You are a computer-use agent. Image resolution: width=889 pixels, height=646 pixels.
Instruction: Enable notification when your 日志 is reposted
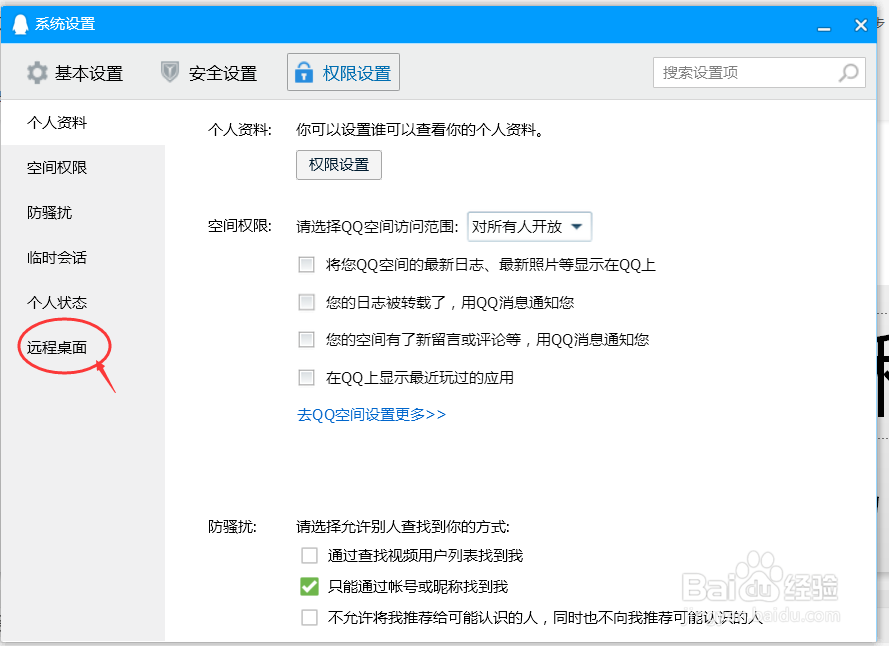coord(307,302)
